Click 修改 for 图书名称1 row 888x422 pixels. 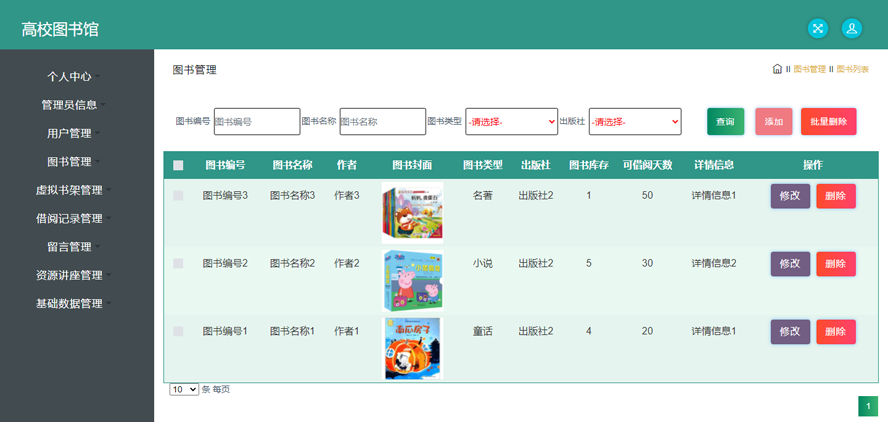pyautogui.click(x=790, y=332)
